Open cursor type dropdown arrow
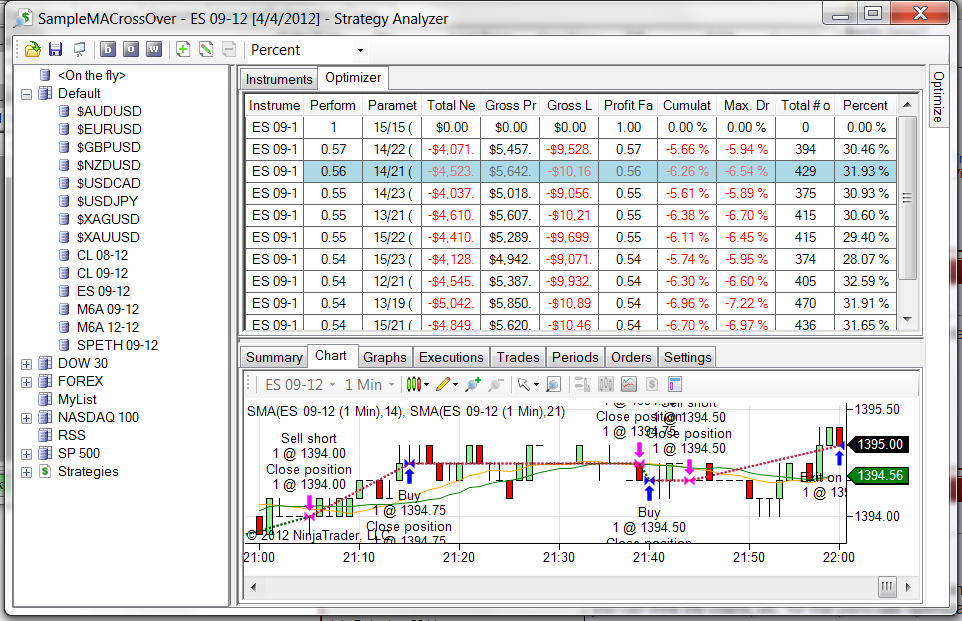 click(x=536, y=385)
